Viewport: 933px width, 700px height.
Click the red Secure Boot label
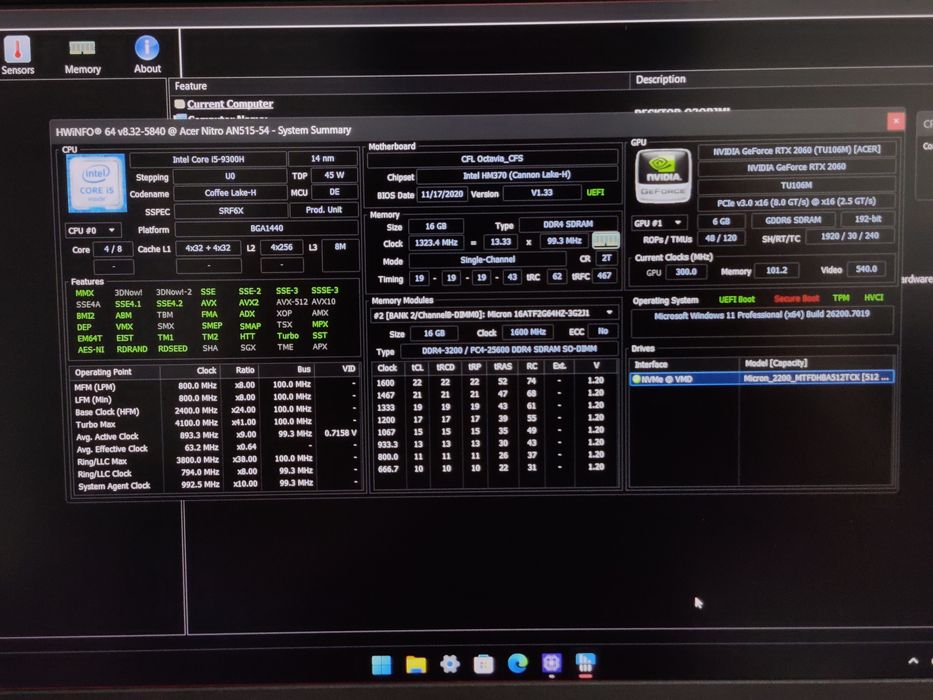pyautogui.click(x=796, y=299)
